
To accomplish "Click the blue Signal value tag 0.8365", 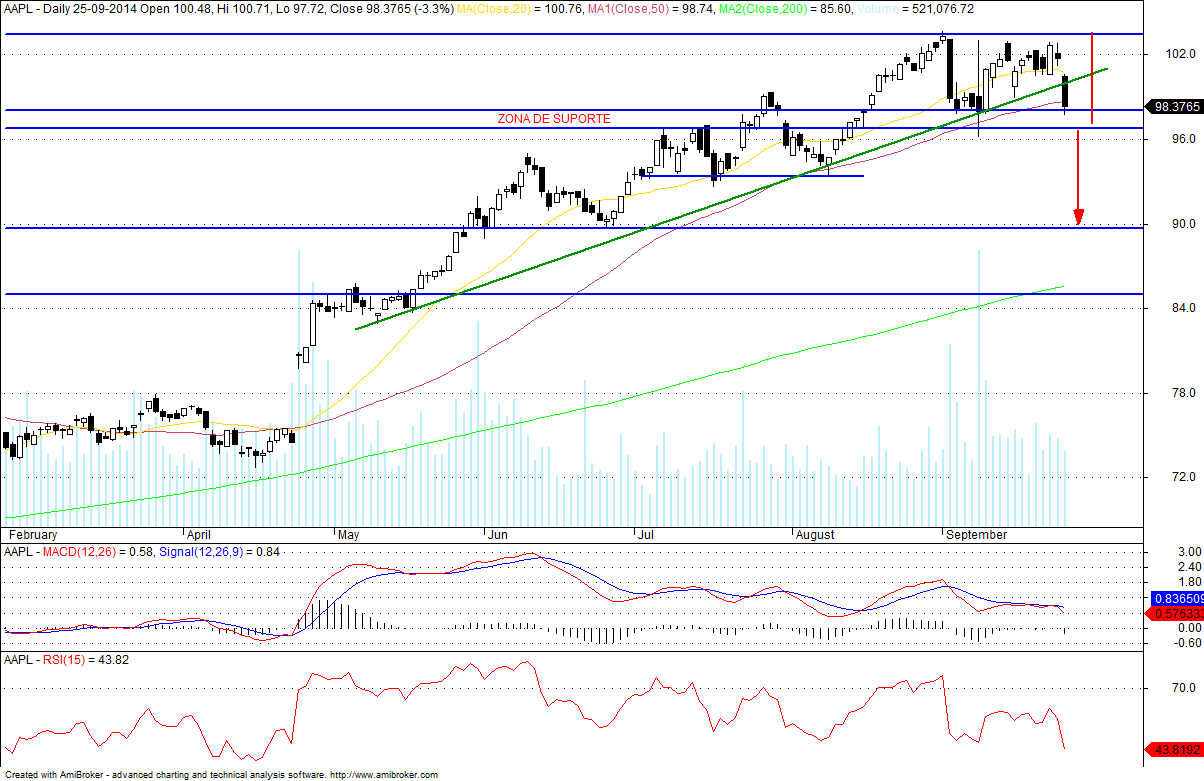I will [1175, 600].
